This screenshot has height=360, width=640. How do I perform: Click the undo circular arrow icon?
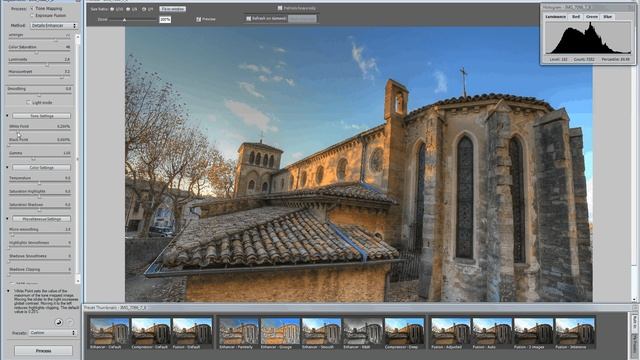[x=59, y=322]
